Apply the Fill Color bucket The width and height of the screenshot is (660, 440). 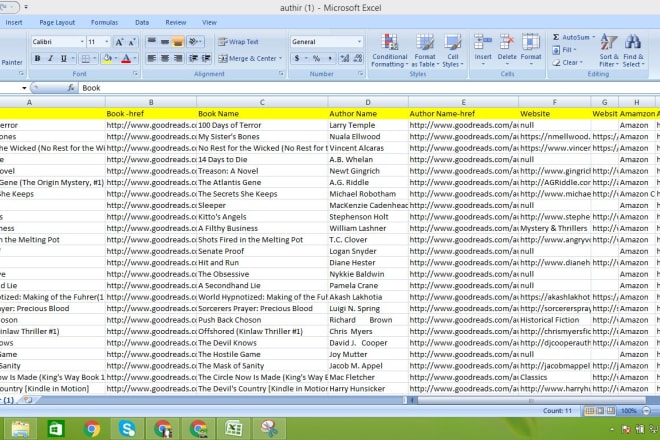pos(107,59)
